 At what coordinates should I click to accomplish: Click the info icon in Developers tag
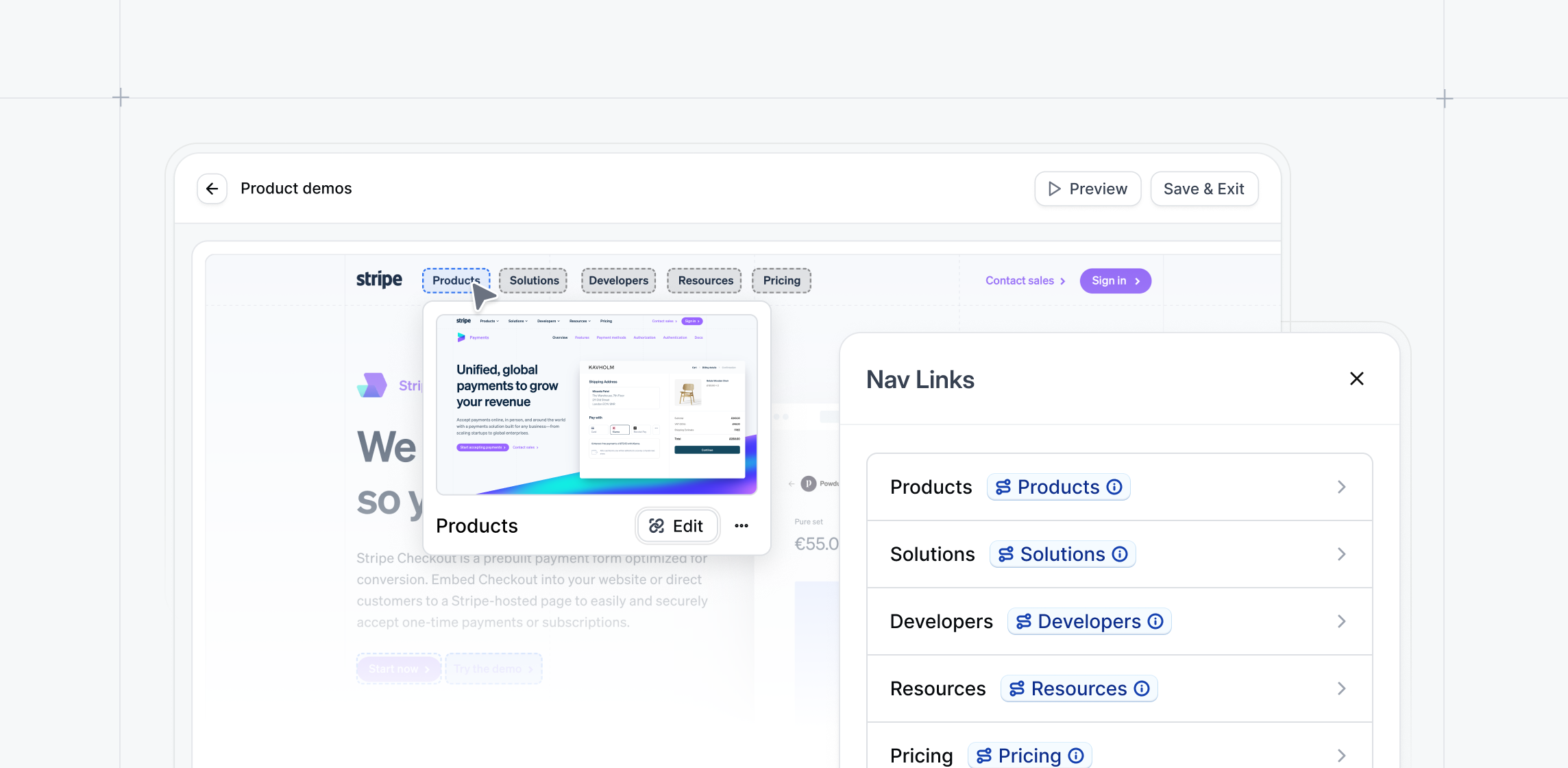pos(1155,621)
